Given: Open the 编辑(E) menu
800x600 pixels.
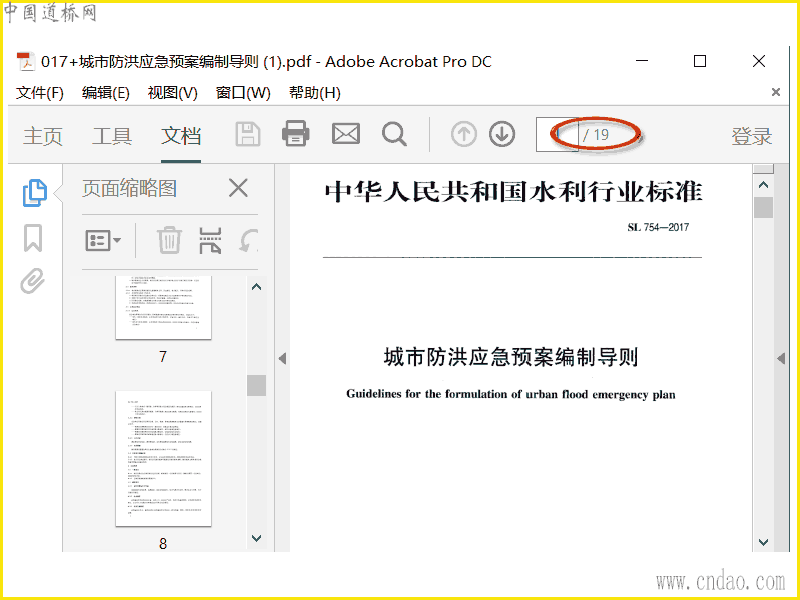Looking at the screenshot, I should [106, 93].
